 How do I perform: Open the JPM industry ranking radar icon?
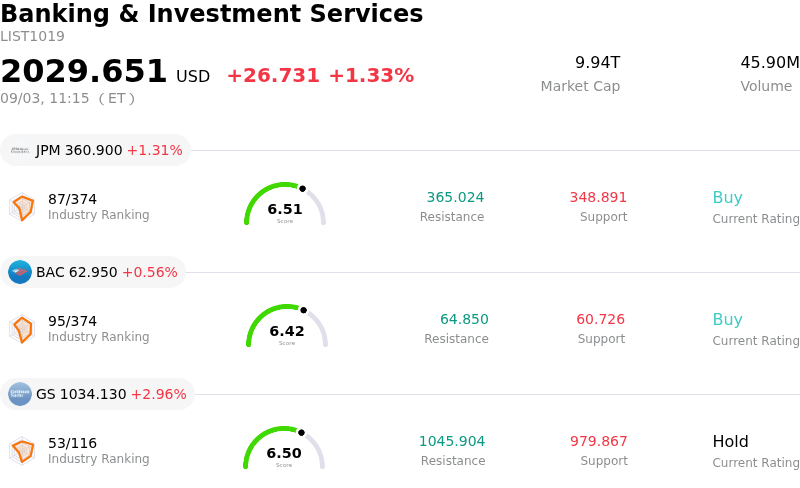(x=22, y=207)
